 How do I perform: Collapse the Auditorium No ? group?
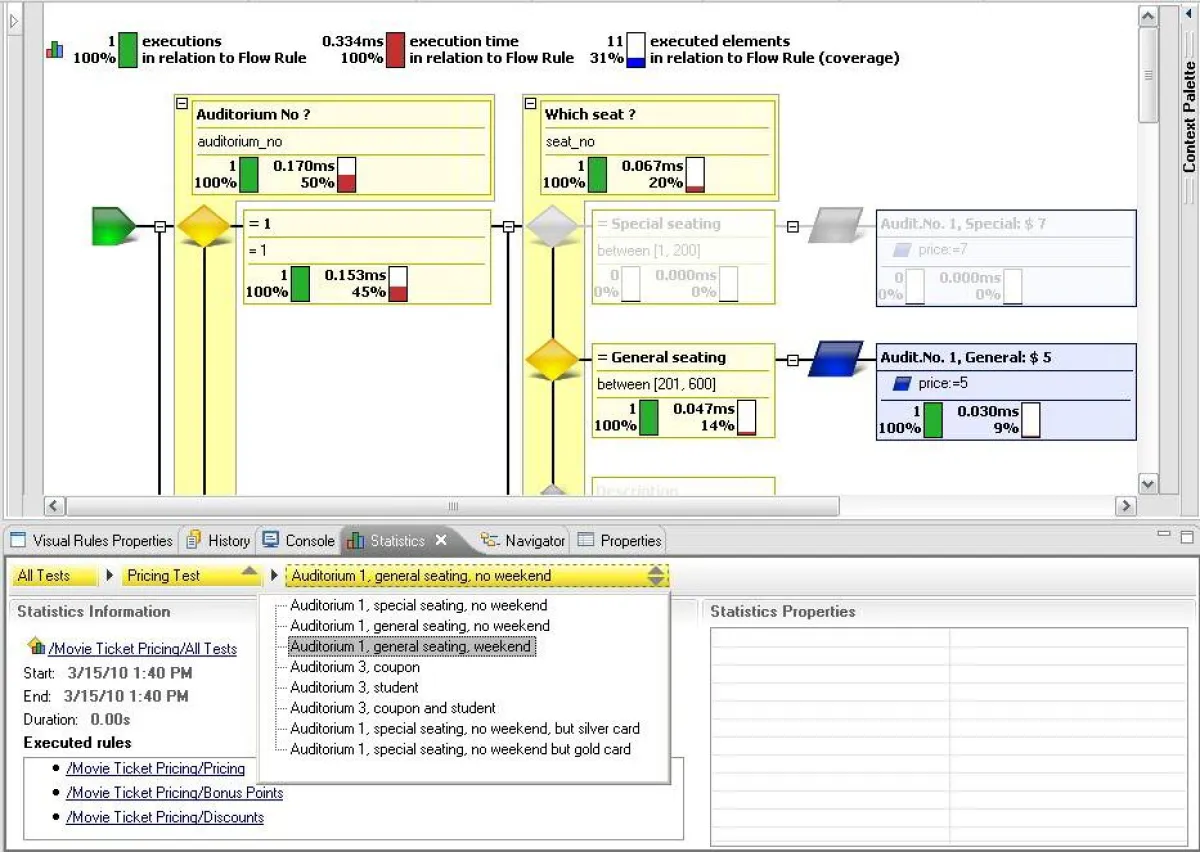pyautogui.click(x=182, y=103)
